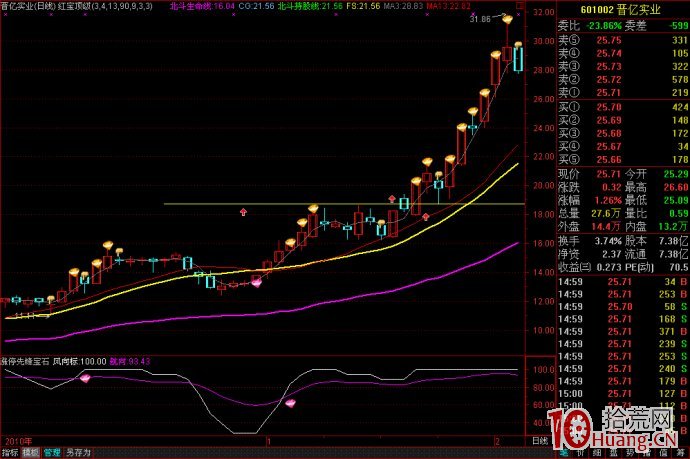Image resolution: width=690 pixels, height=459 pixels.
Task: Click the horizontal resistance line near 18.60
Action: point(344,204)
